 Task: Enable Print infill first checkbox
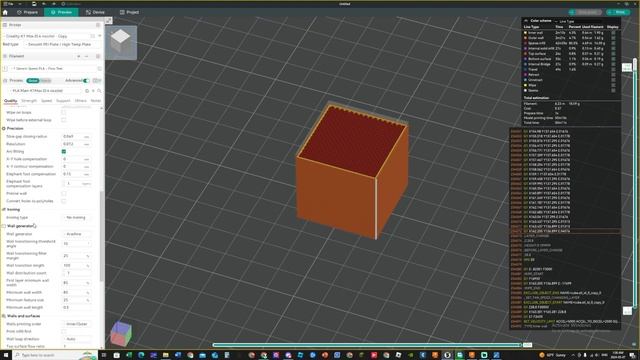pyautogui.click(x=64, y=331)
